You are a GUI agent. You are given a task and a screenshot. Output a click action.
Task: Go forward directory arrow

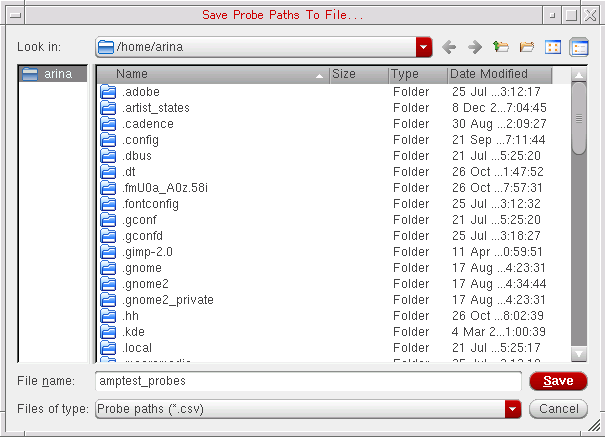(475, 47)
